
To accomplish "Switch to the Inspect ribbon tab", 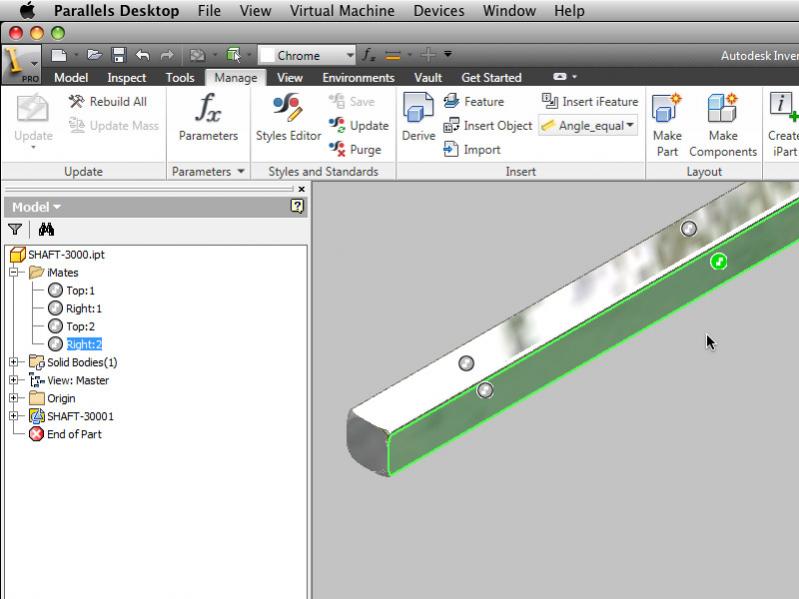I will (x=126, y=77).
